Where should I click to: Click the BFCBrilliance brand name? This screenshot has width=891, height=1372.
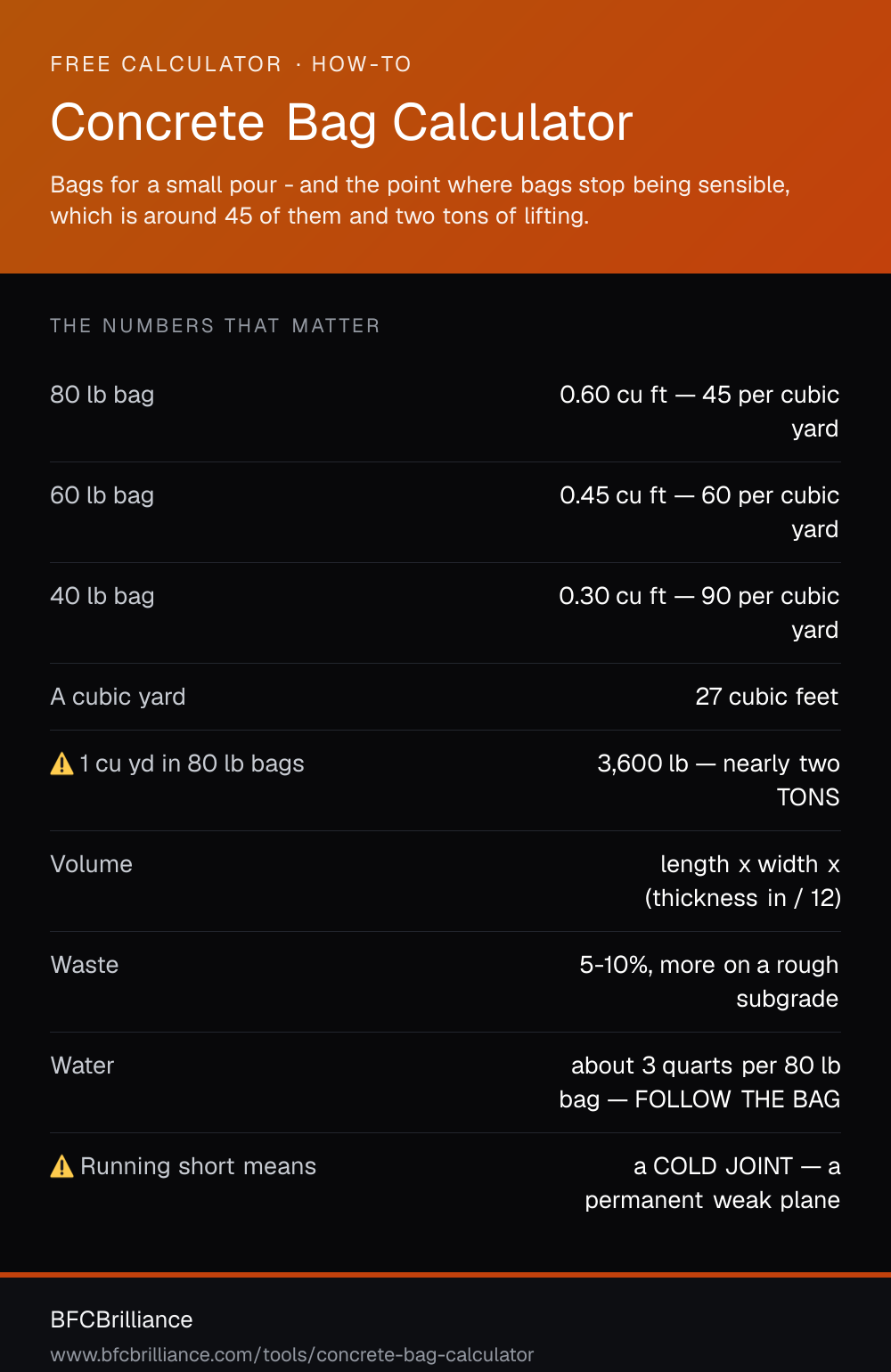click(122, 1319)
